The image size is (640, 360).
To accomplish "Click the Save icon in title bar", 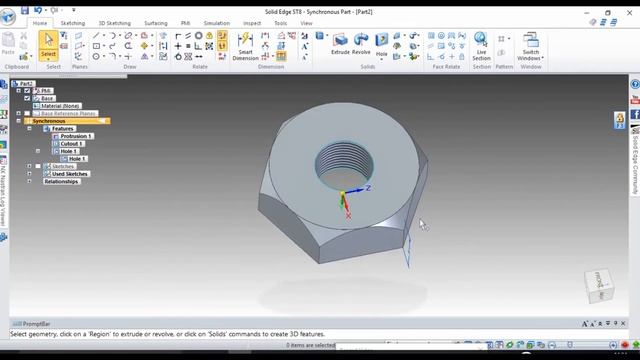I will (x=25, y=10).
